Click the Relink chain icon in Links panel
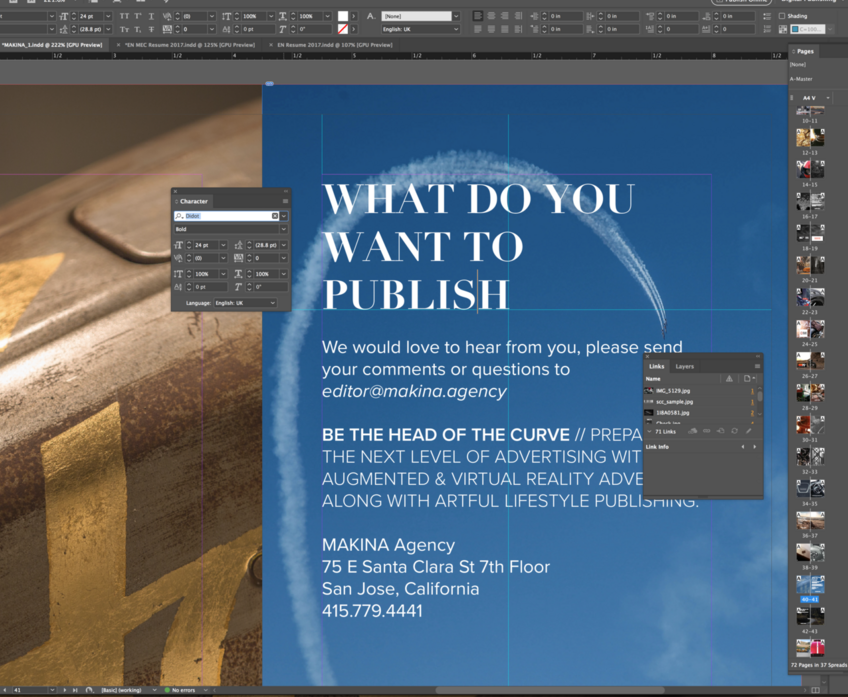The image size is (848, 697). (706, 431)
